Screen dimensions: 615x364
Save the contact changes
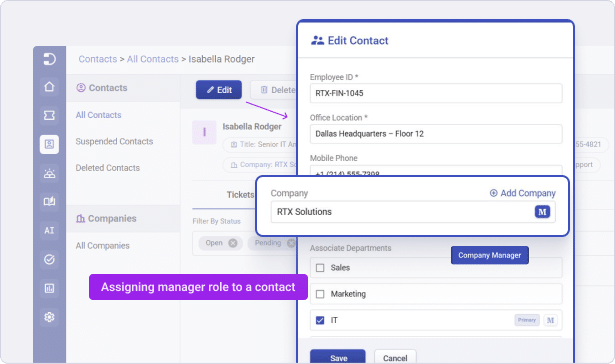(x=338, y=357)
